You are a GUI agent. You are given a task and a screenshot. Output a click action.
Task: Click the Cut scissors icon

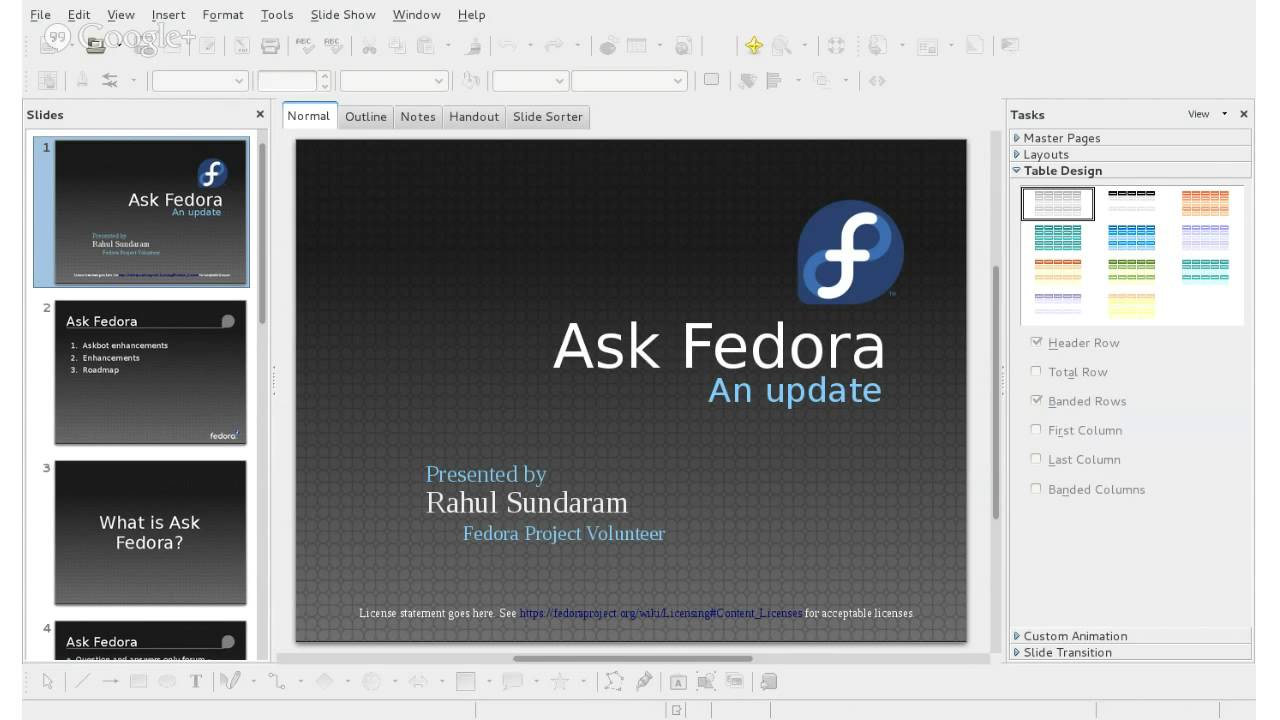(369, 45)
